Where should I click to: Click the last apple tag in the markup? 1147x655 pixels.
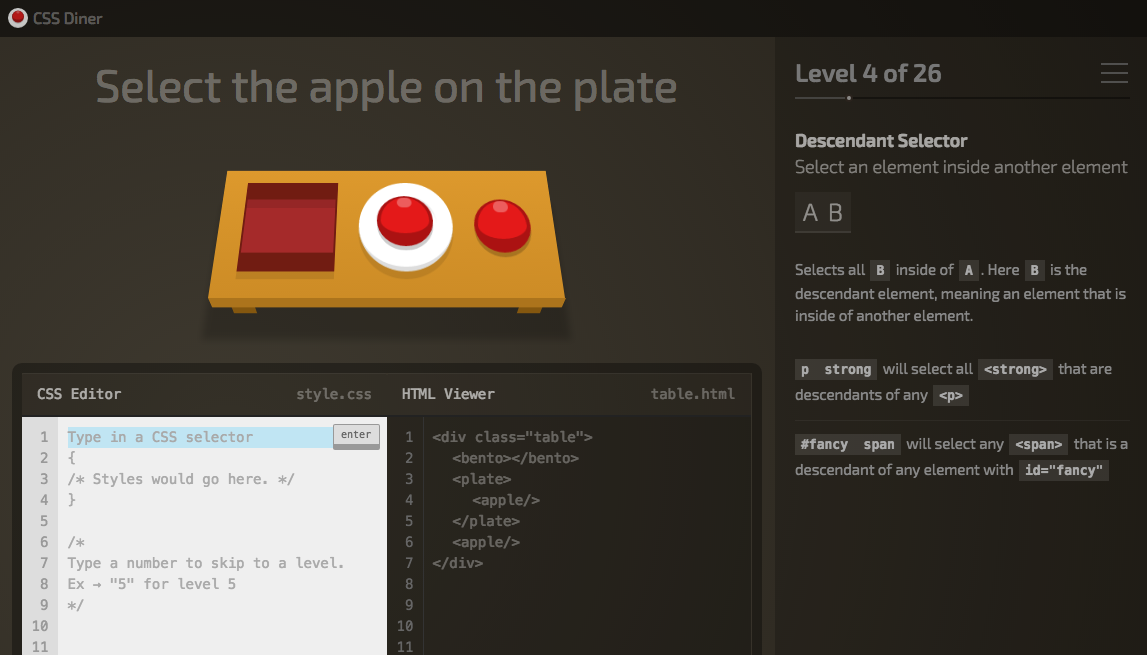pyautogui.click(x=485, y=542)
